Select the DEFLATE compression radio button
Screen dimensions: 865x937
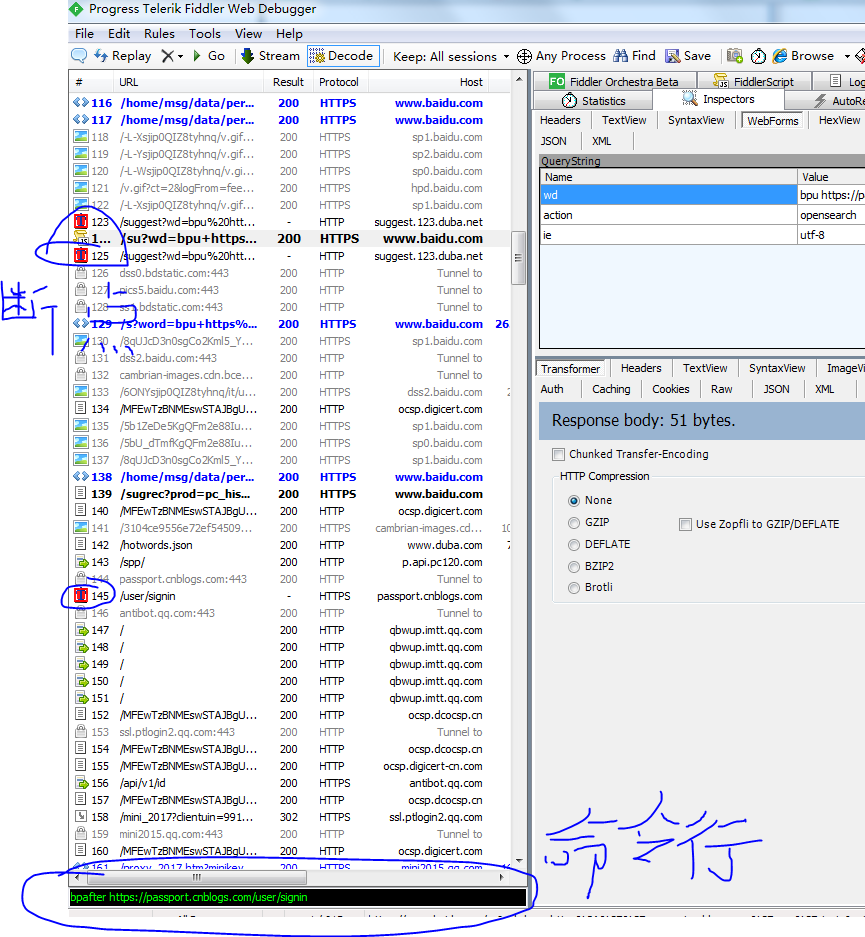tap(574, 545)
